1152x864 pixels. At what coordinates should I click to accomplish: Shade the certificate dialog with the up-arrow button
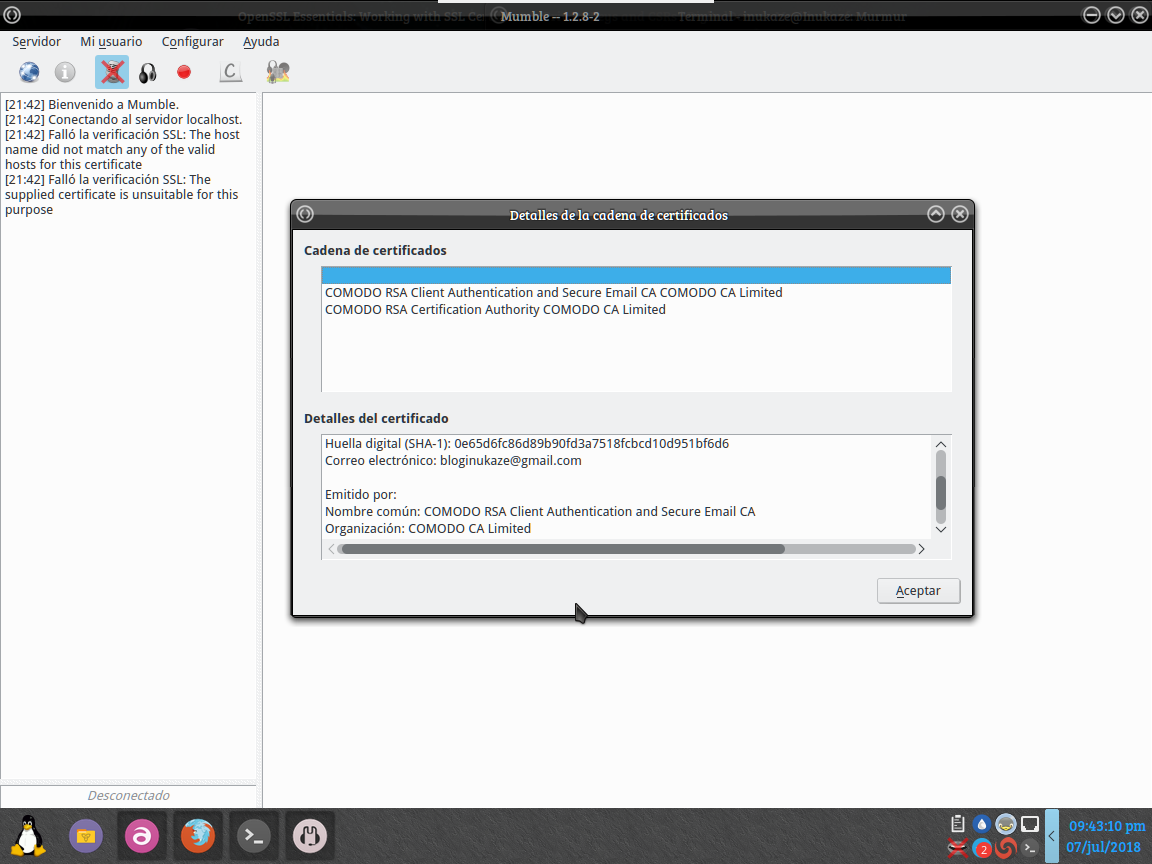point(935,214)
